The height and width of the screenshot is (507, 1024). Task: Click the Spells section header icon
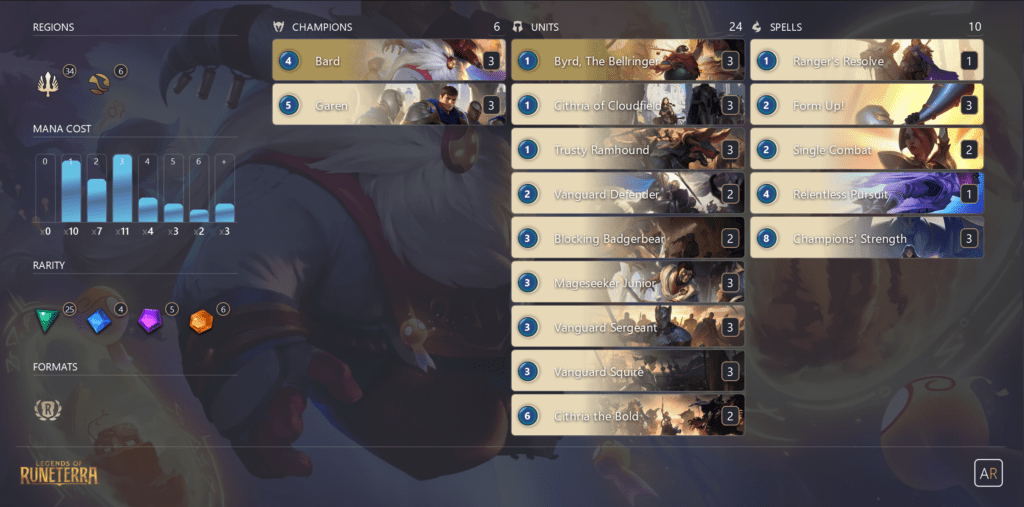[x=757, y=27]
